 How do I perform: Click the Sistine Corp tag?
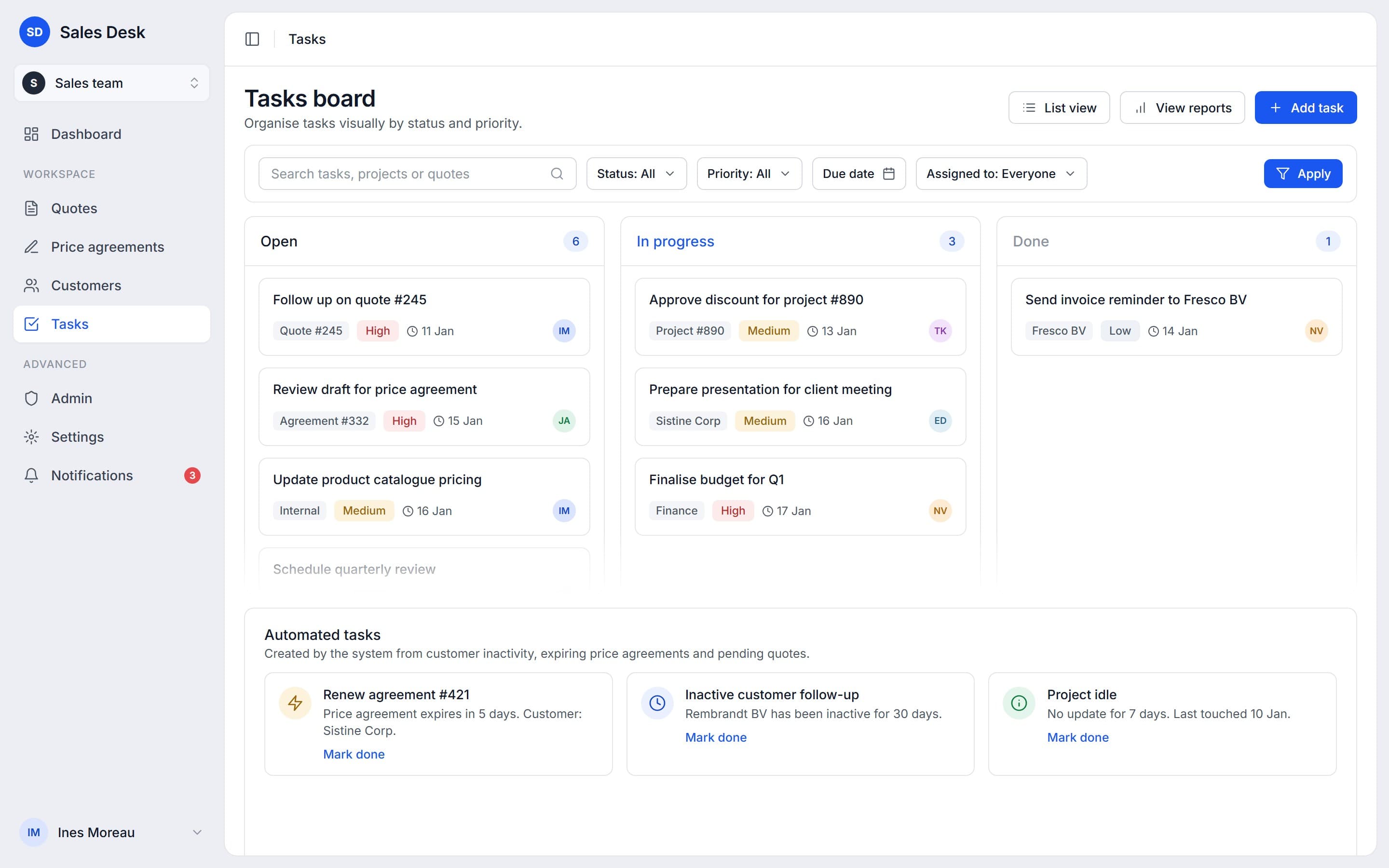point(688,421)
